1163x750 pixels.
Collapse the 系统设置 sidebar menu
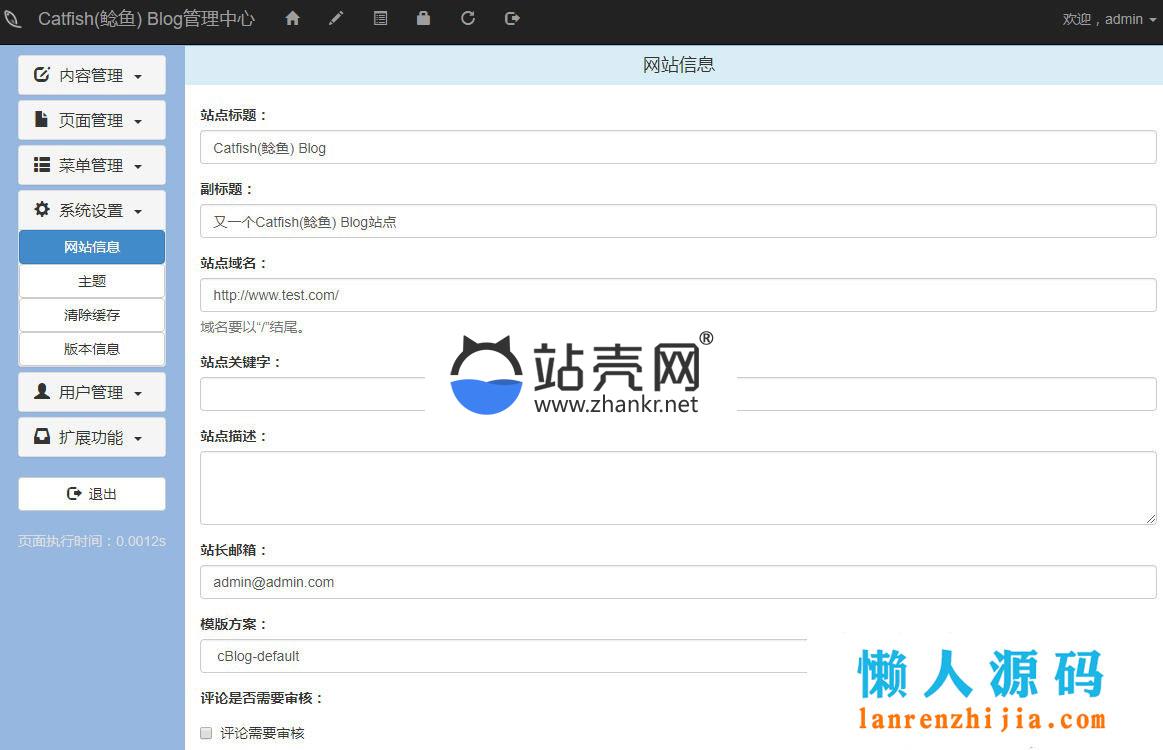[92, 210]
